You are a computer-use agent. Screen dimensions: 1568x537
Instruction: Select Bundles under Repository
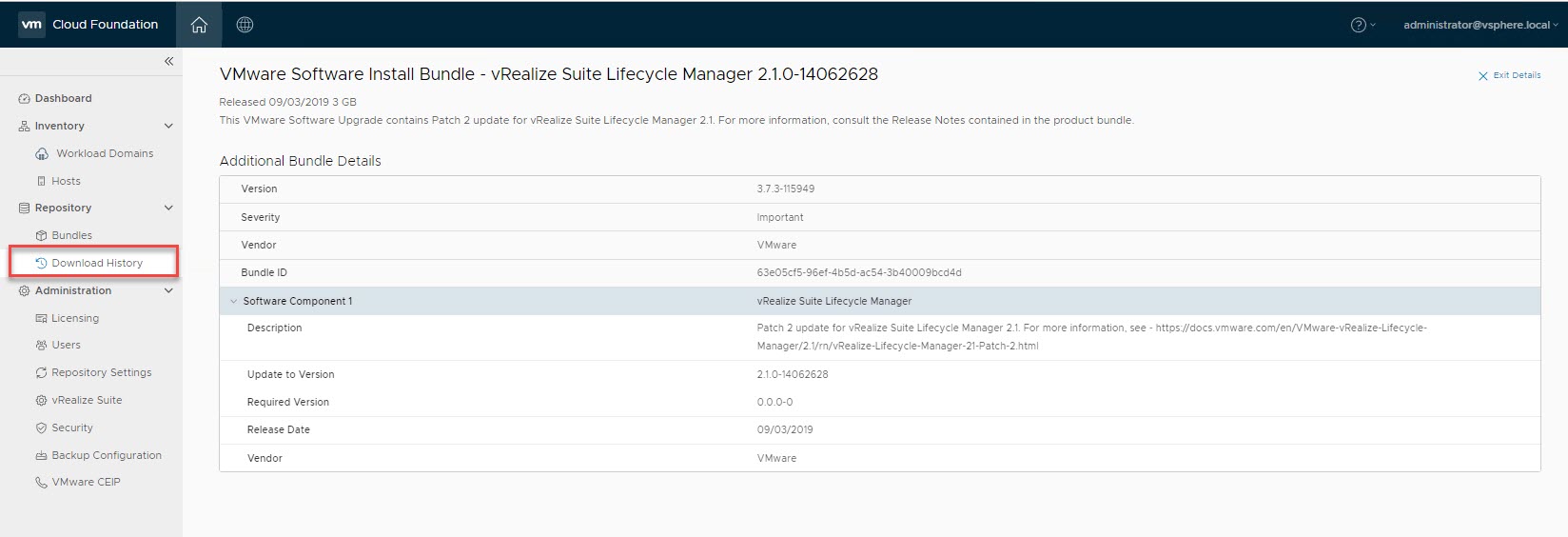(71, 235)
